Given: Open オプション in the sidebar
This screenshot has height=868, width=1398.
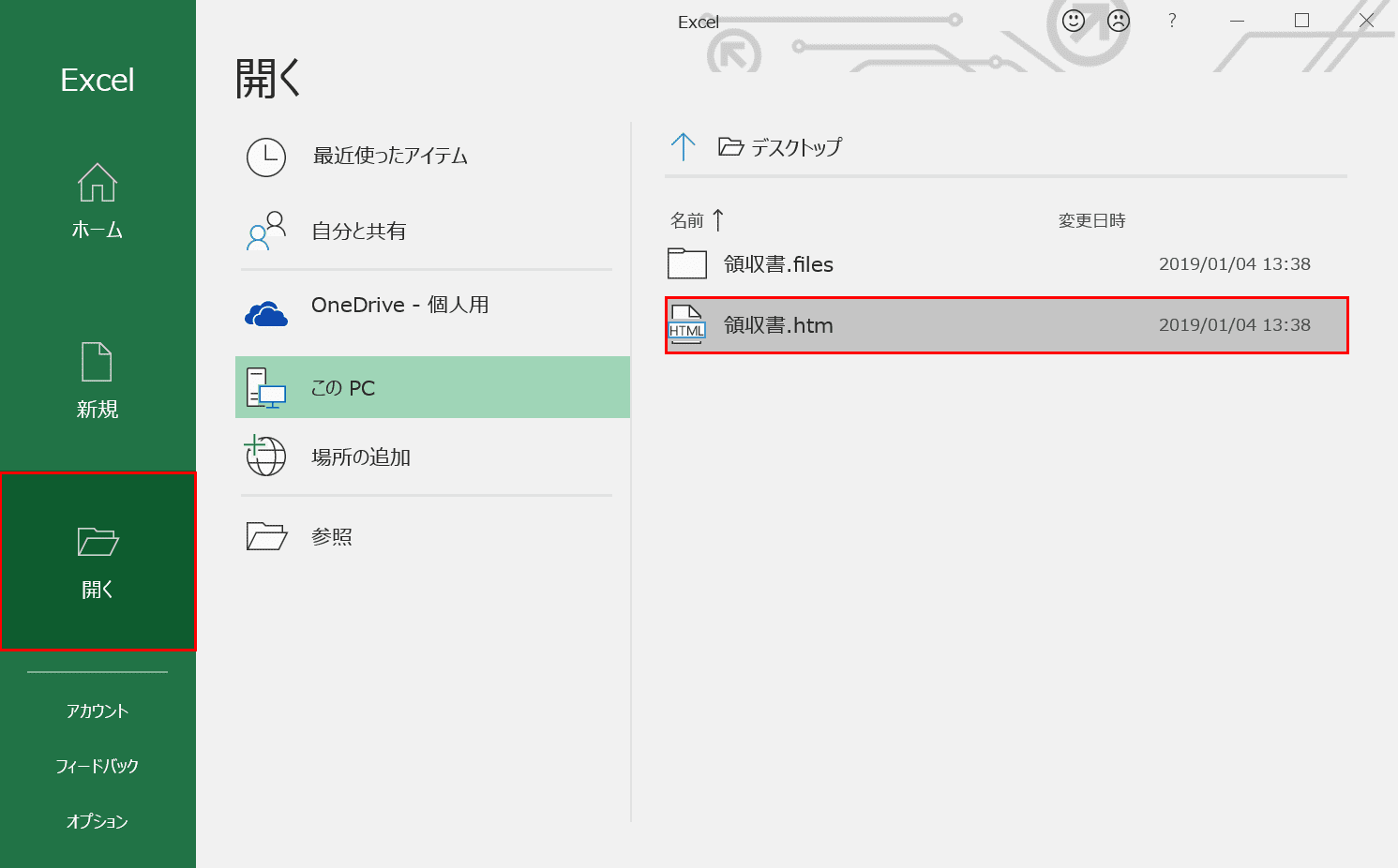Looking at the screenshot, I should pyautogui.click(x=98, y=822).
